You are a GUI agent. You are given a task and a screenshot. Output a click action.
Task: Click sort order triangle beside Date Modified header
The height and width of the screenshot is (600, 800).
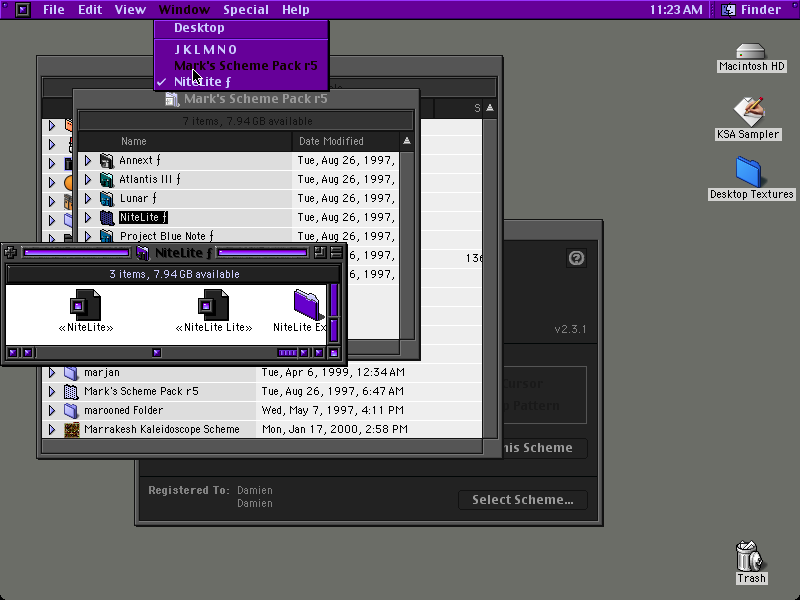[x=407, y=141]
